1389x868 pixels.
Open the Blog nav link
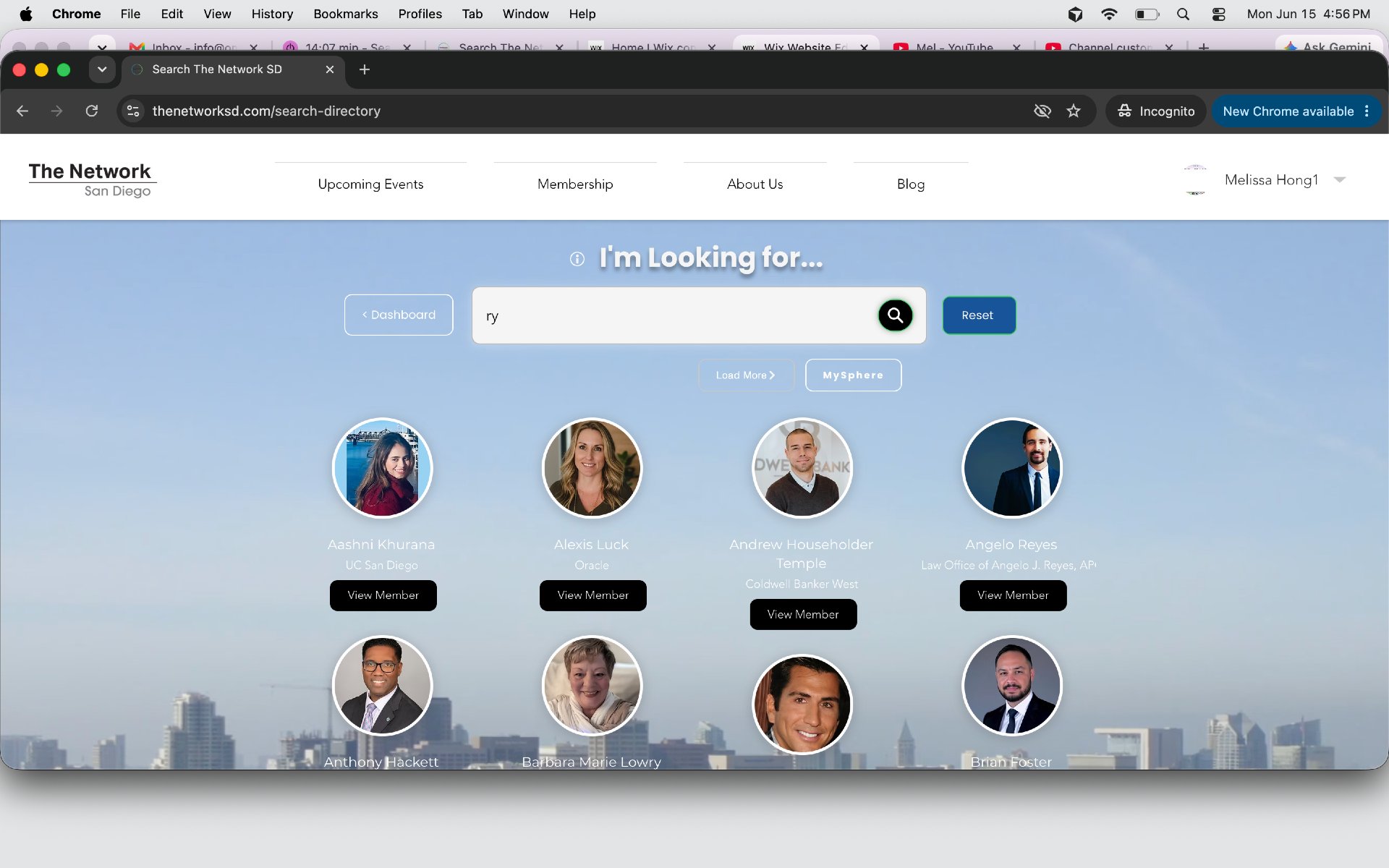click(911, 184)
